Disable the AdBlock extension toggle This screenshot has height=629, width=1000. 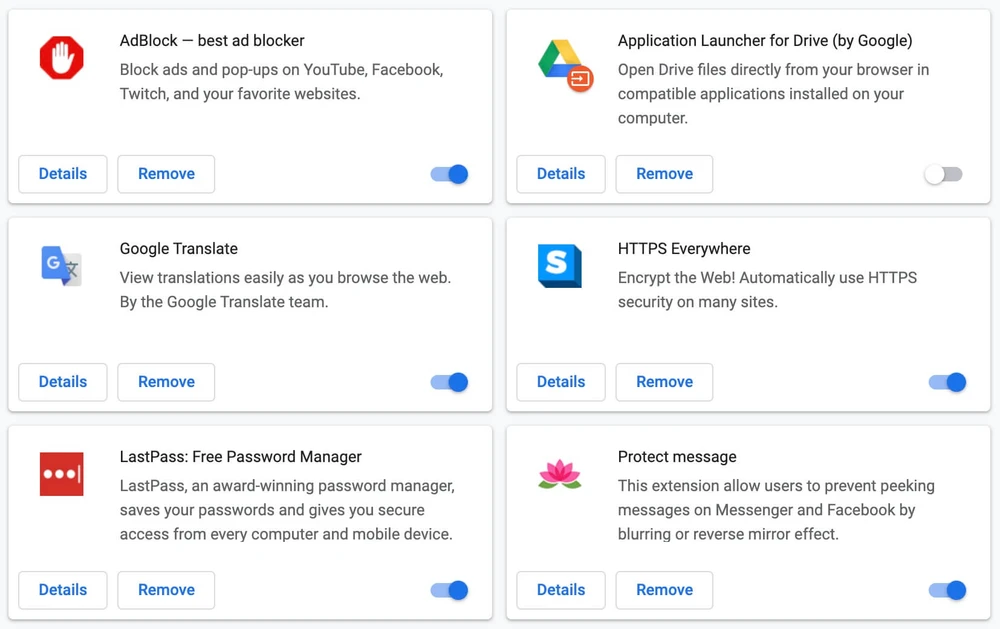pos(450,174)
